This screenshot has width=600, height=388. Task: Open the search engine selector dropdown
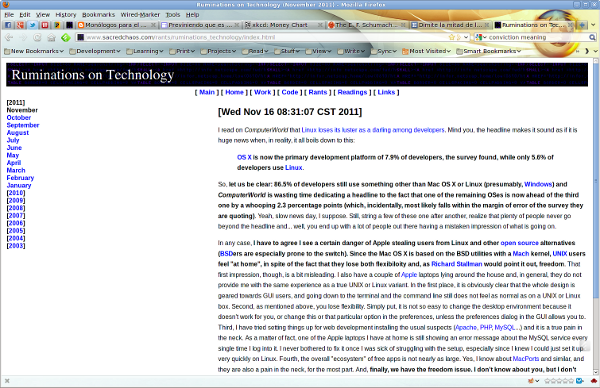click(x=481, y=37)
